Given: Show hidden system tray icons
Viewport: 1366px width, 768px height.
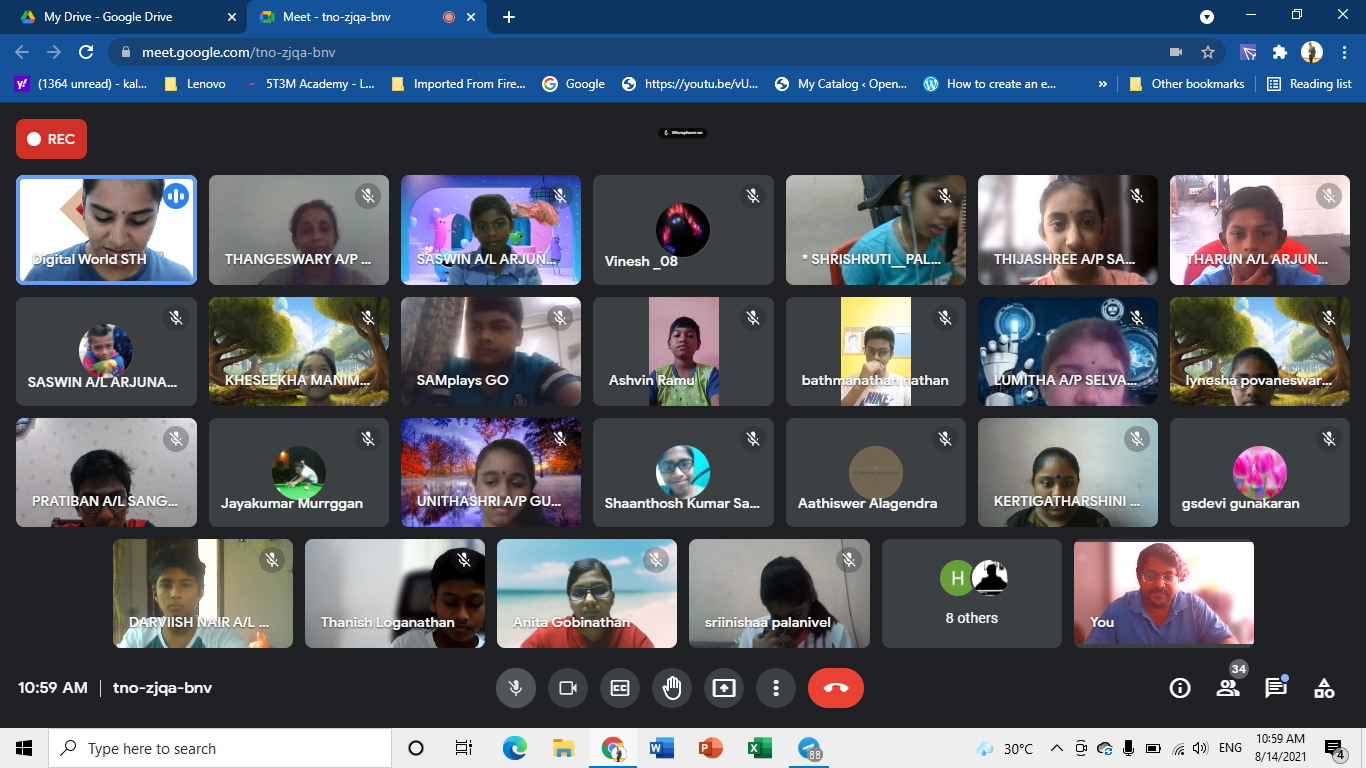Looking at the screenshot, I should 1056,748.
